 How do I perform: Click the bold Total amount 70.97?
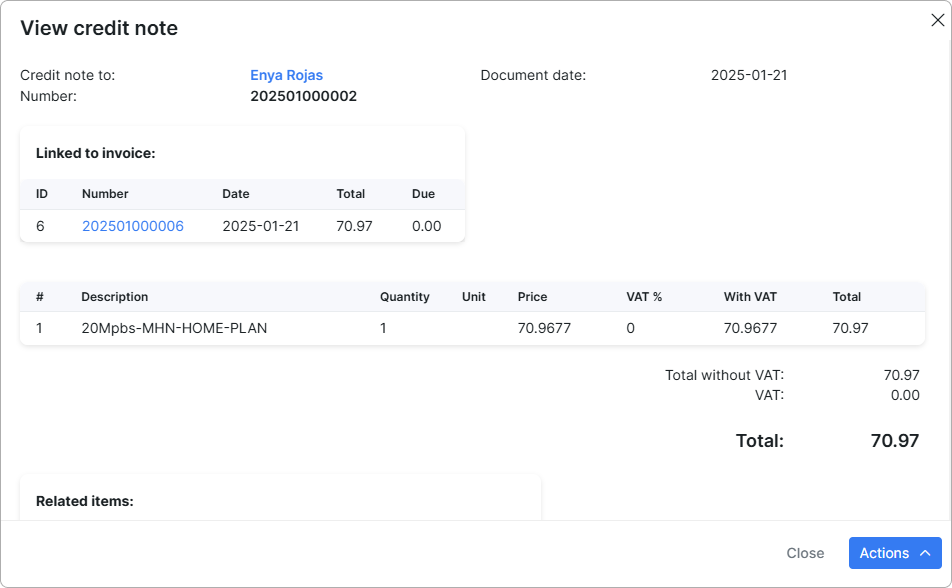[895, 440]
